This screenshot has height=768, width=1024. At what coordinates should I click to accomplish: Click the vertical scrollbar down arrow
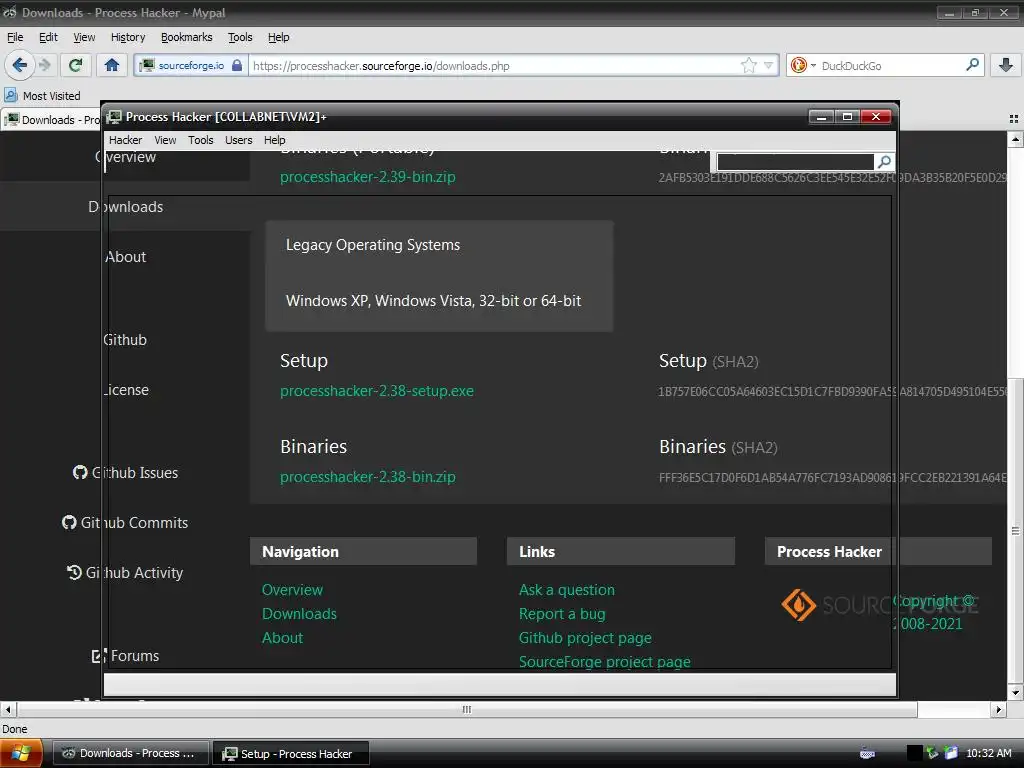1015,692
